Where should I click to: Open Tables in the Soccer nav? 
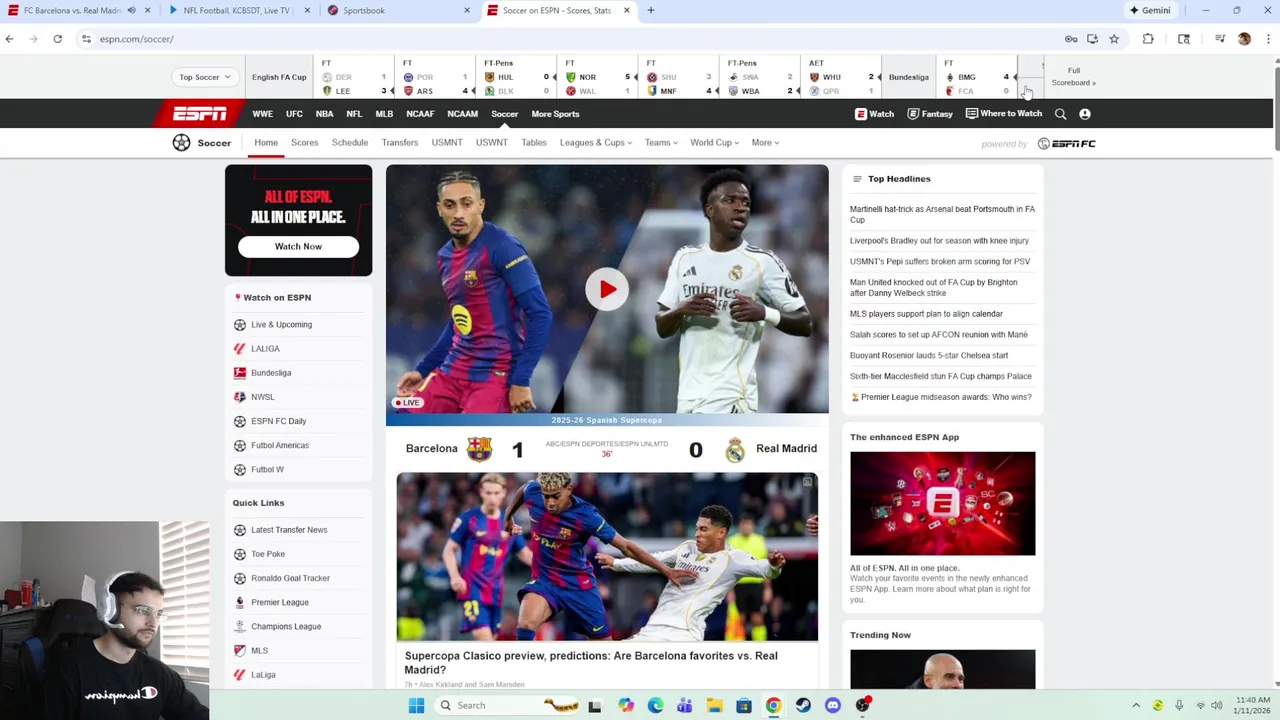click(x=533, y=143)
